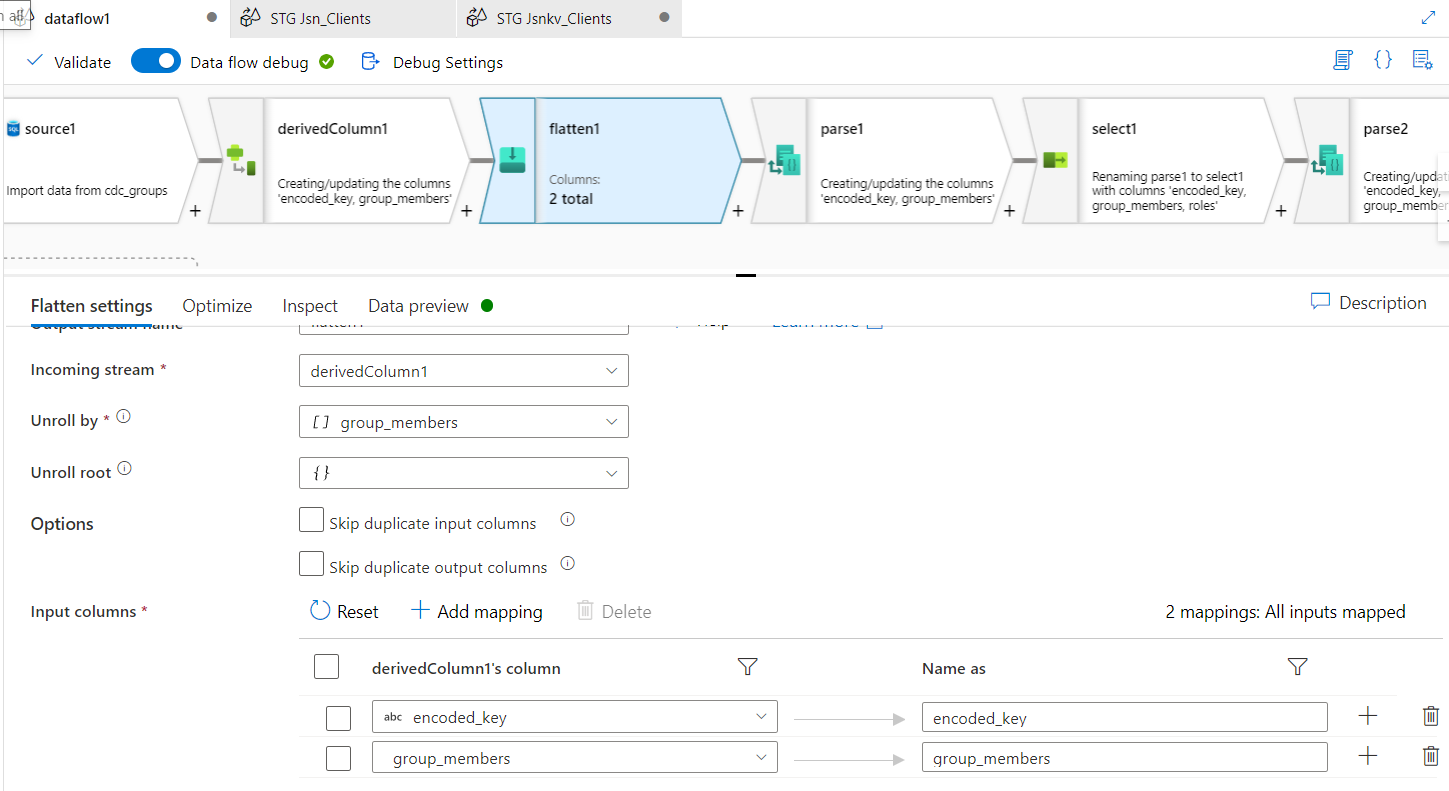
Task: Select the select1 transformation icon
Action: pyautogui.click(x=1055, y=160)
